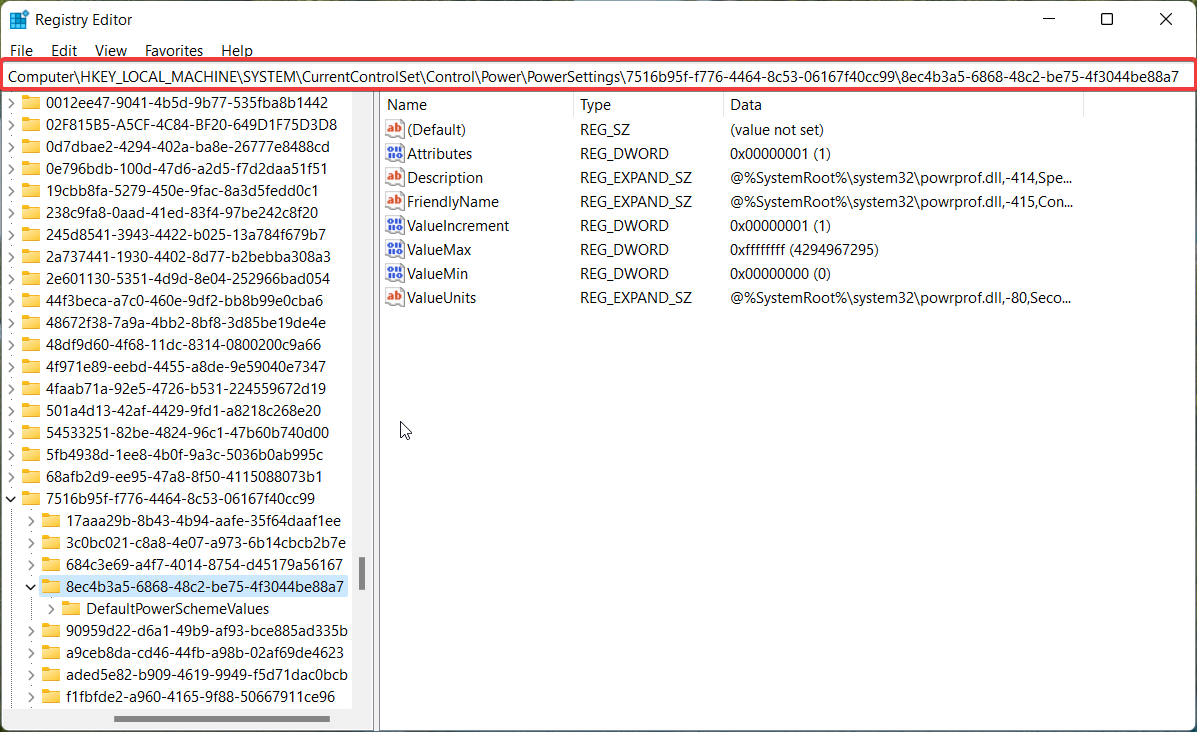Open the Favorites menu

coord(173,50)
